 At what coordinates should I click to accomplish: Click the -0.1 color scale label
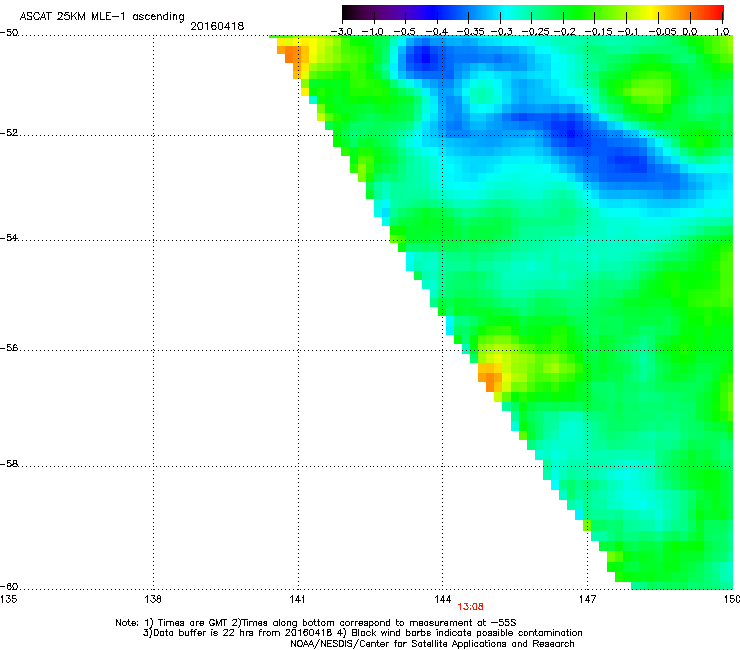pos(628,32)
